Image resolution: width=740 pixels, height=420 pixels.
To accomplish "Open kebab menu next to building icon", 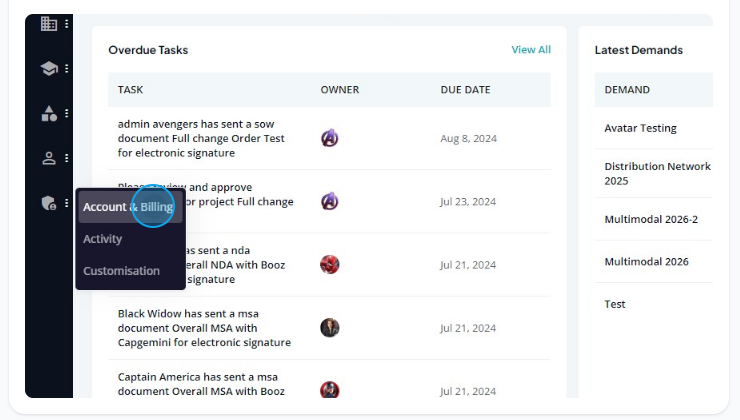I will (67, 23).
